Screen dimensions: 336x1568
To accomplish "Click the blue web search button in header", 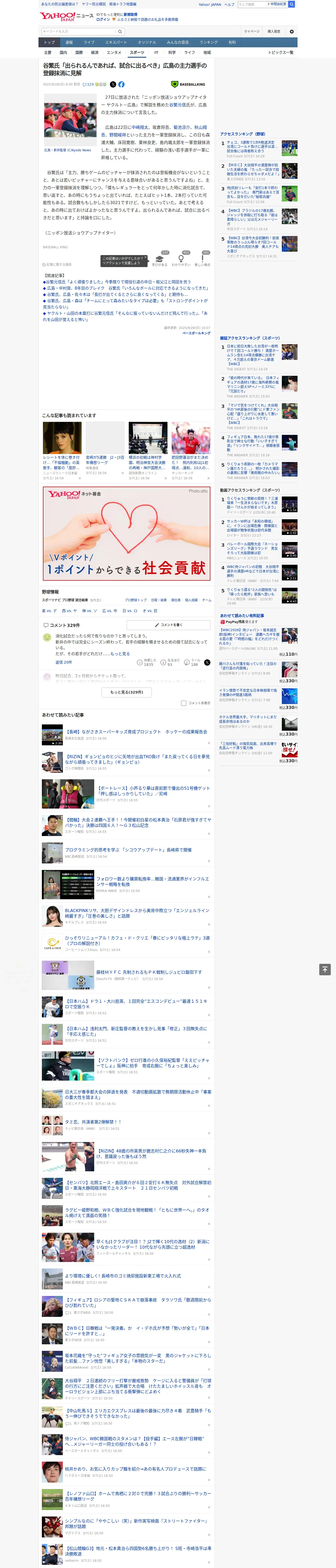I will [292, 4].
